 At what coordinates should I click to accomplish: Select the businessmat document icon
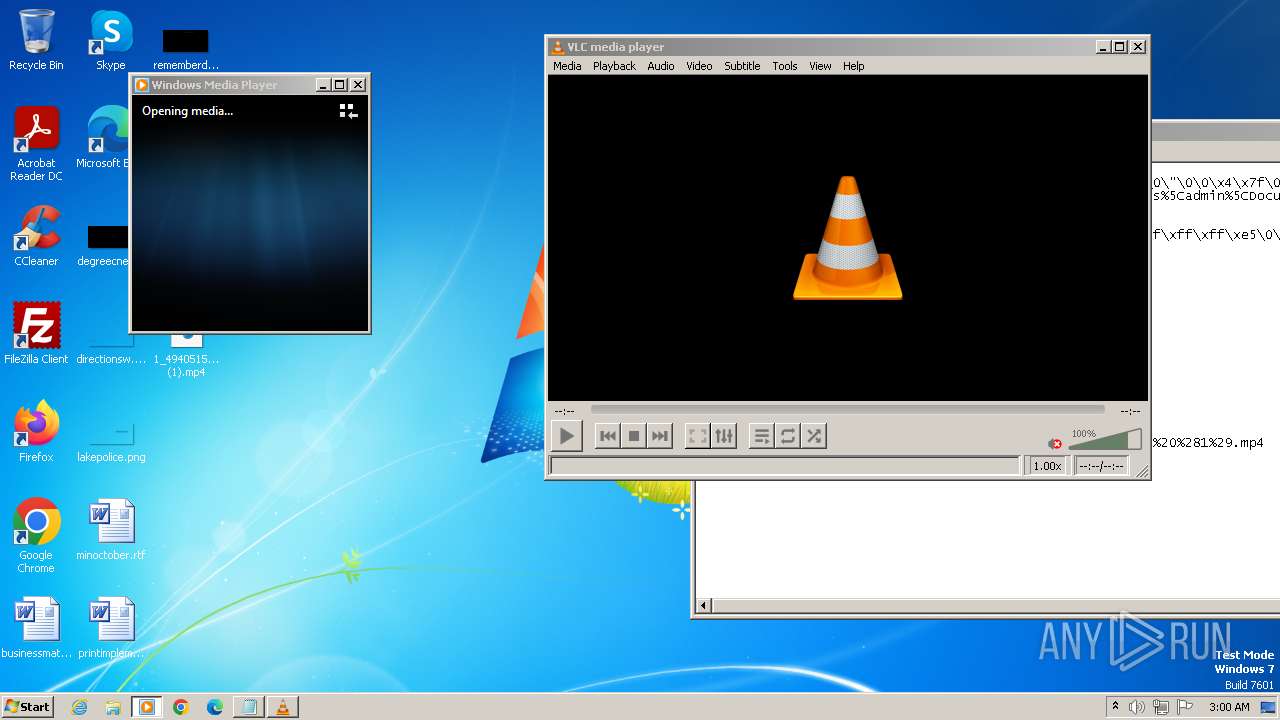(x=36, y=629)
